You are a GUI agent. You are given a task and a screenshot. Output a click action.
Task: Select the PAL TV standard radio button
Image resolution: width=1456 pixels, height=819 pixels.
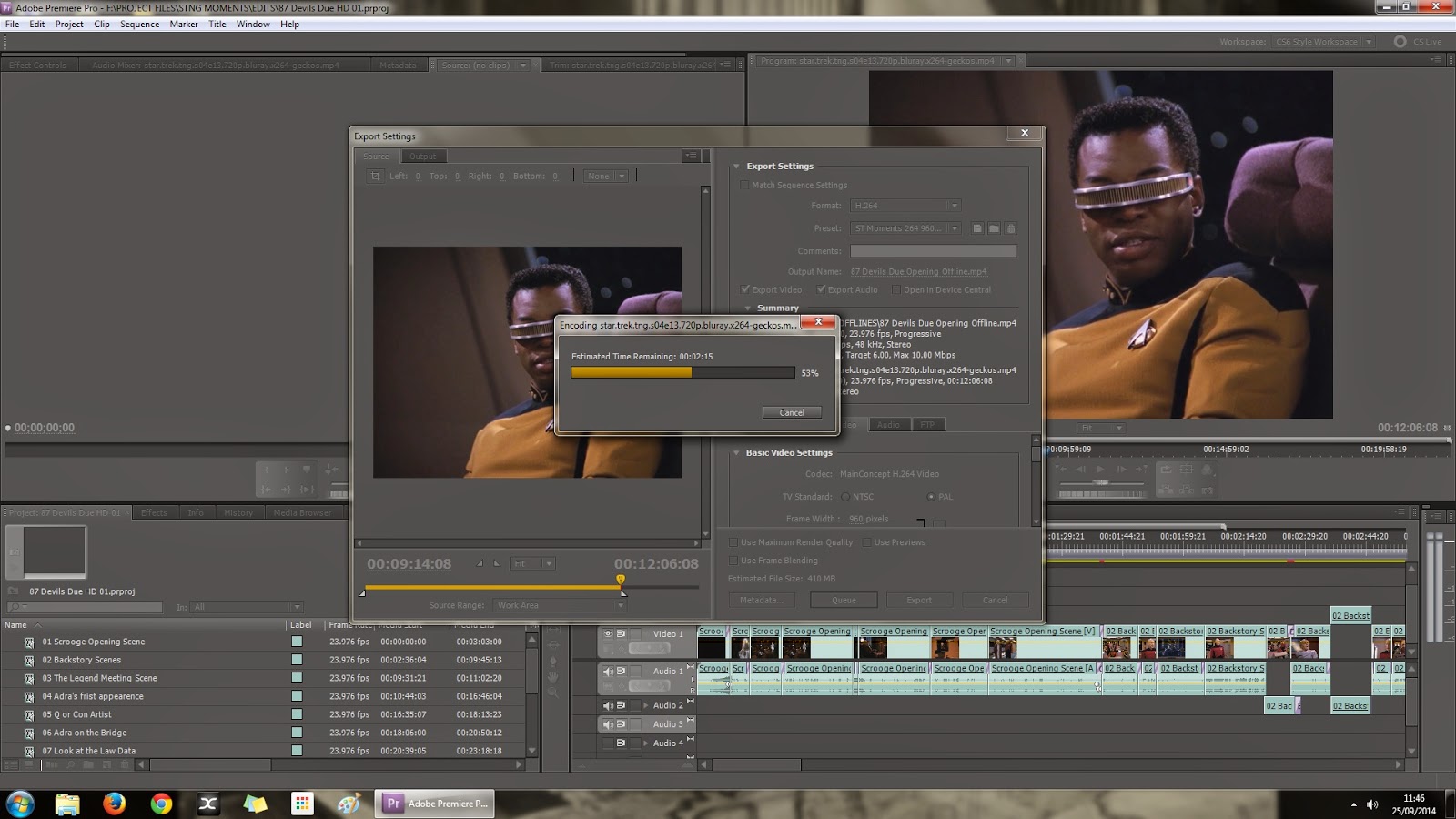930,497
